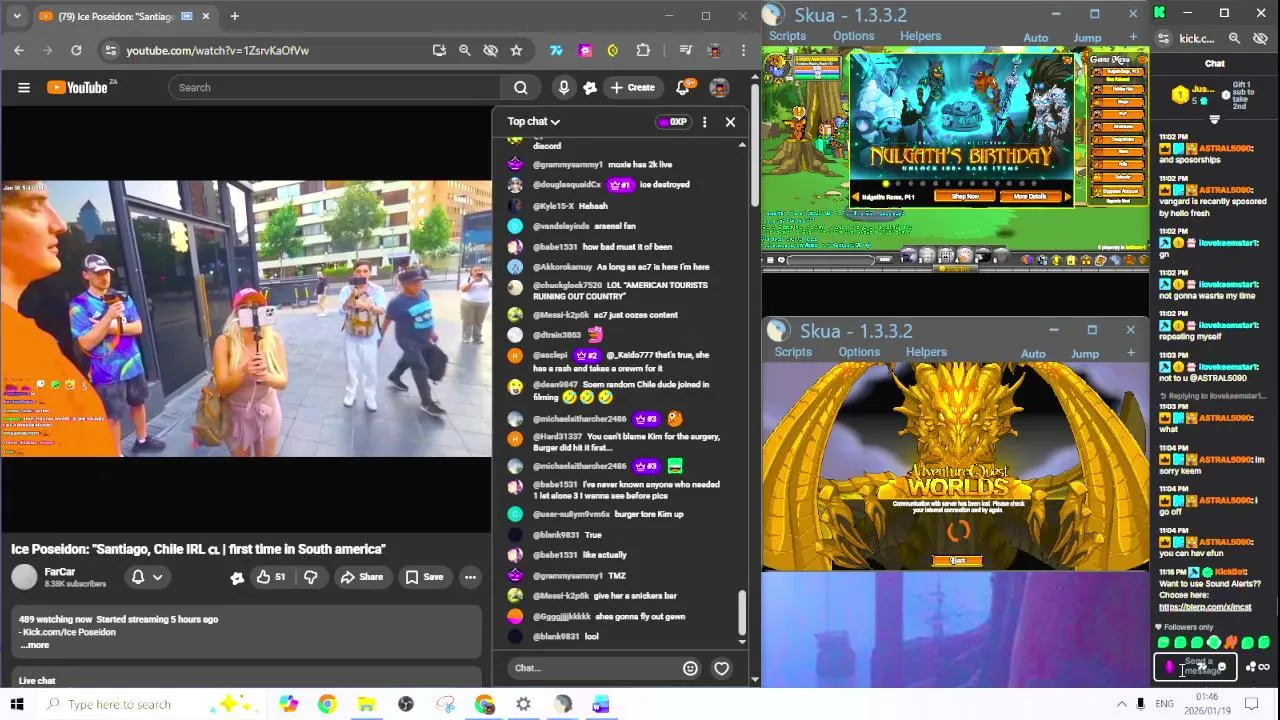
Task: Open the blerp.com sound alerts link
Action: pos(1205,607)
